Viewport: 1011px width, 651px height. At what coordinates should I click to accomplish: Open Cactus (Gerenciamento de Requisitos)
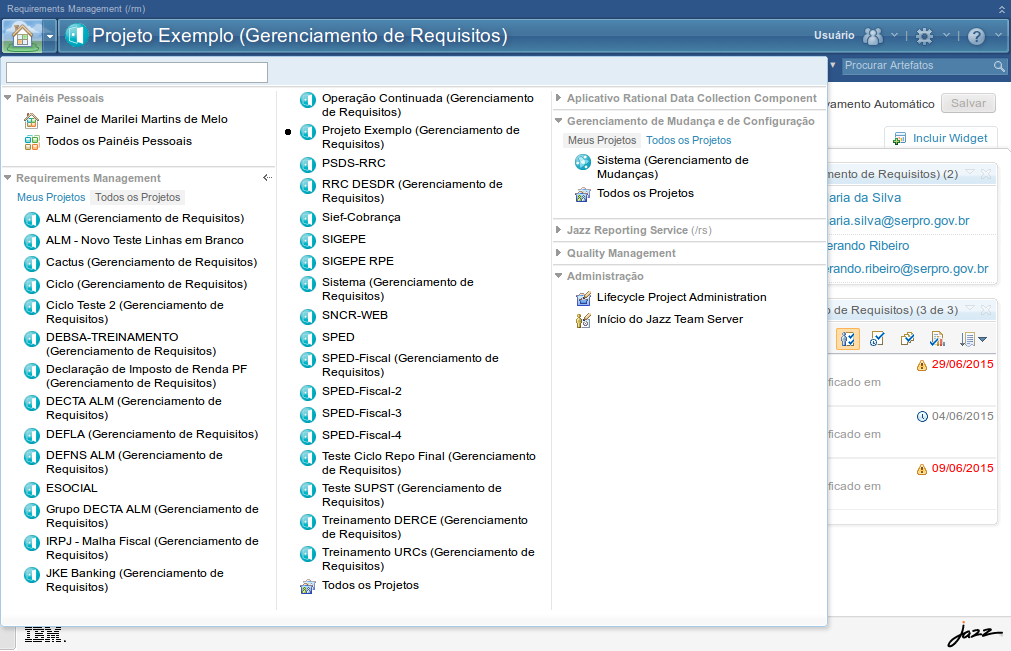point(152,262)
